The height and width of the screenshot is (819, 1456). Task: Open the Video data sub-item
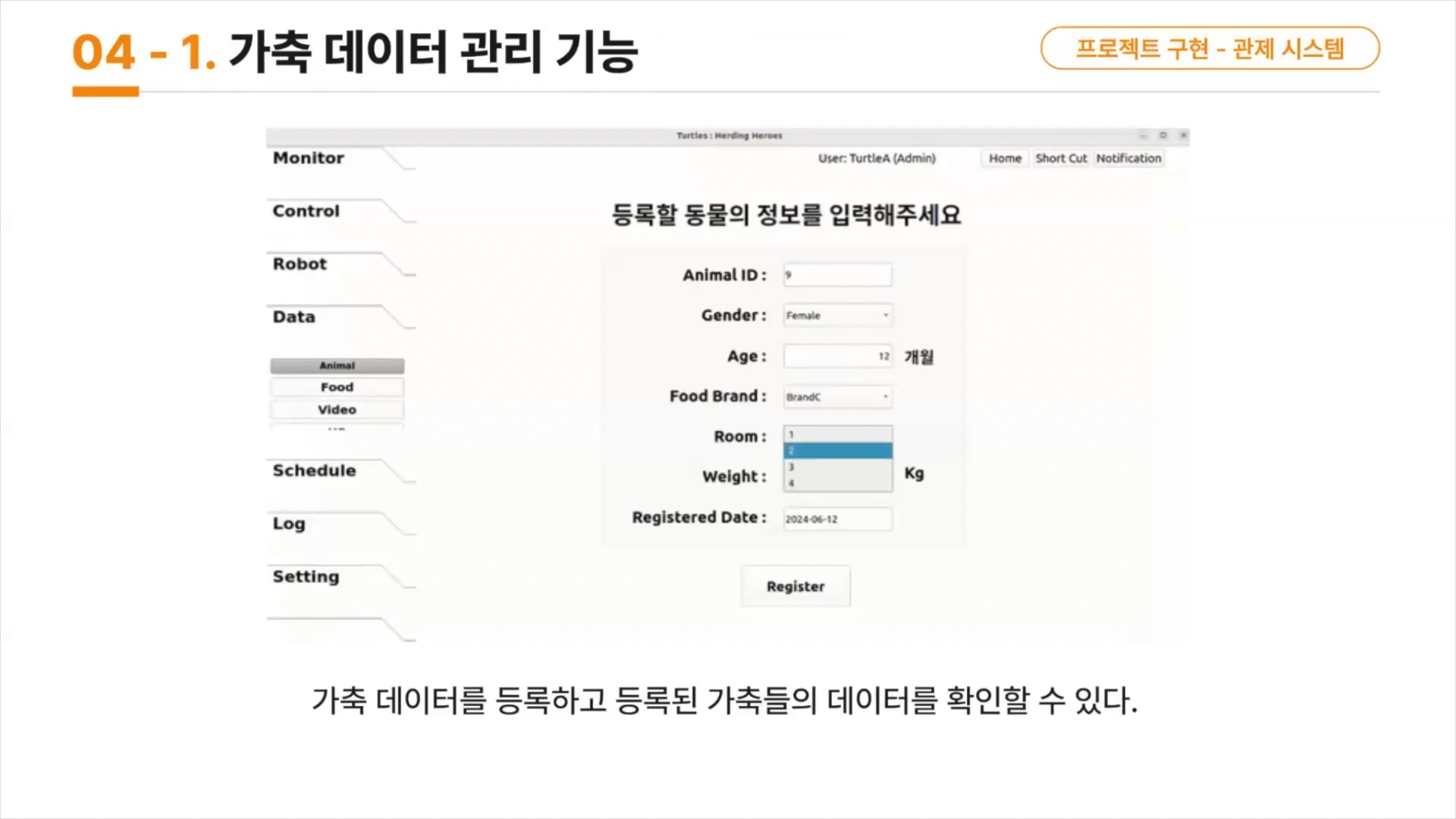[337, 409]
